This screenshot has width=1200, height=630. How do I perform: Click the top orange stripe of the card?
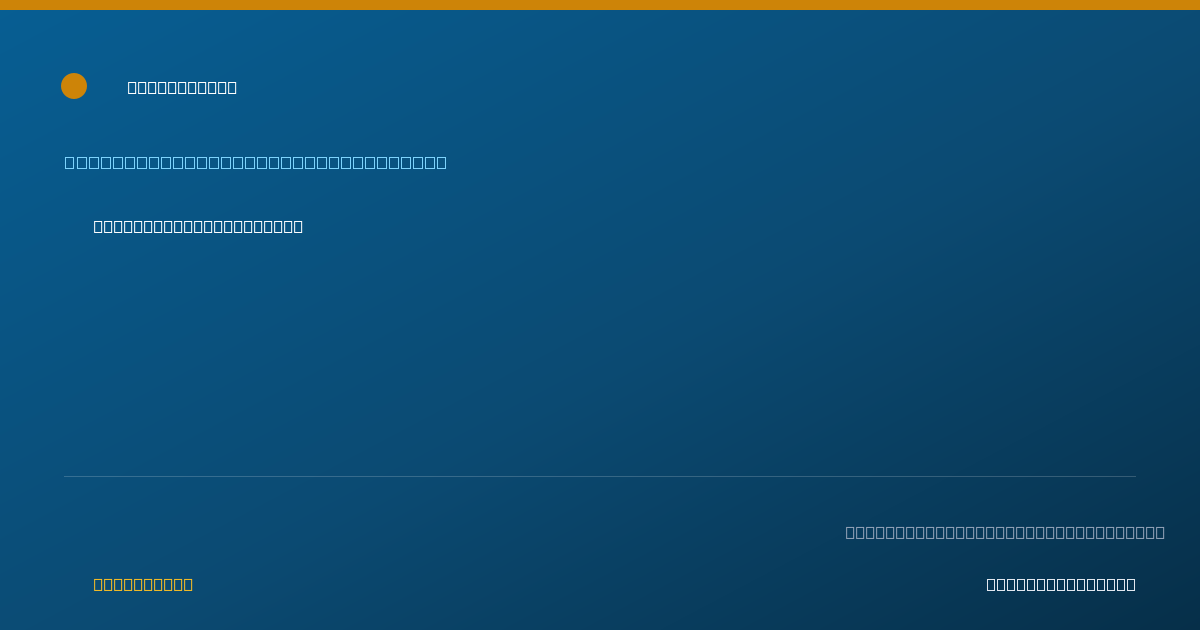click(x=600, y=5)
